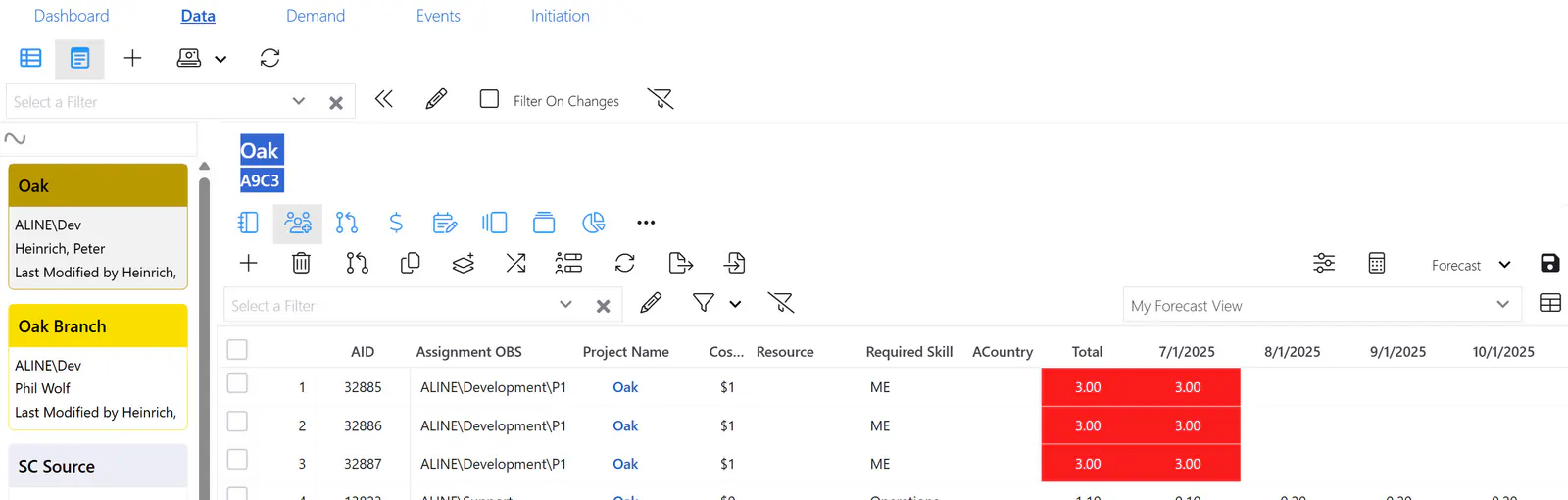
Task: Click the shuffle crossed arrows icon
Action: (x=516, y=263)
